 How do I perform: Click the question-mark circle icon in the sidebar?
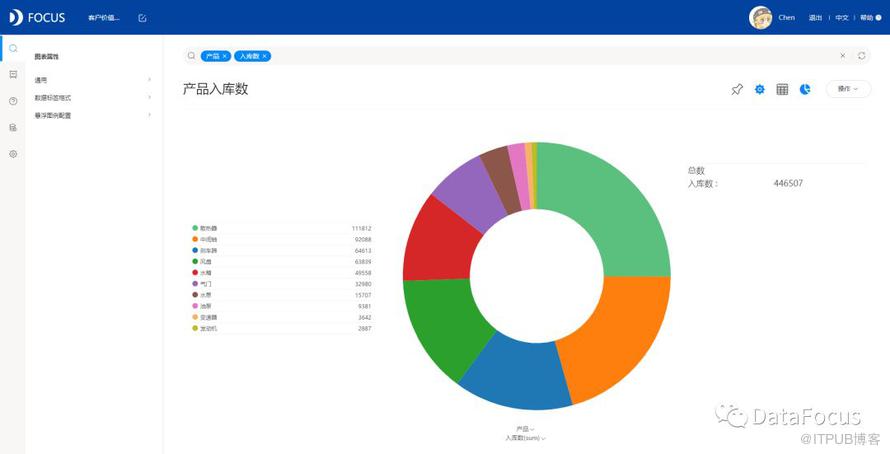pos(13,101)
